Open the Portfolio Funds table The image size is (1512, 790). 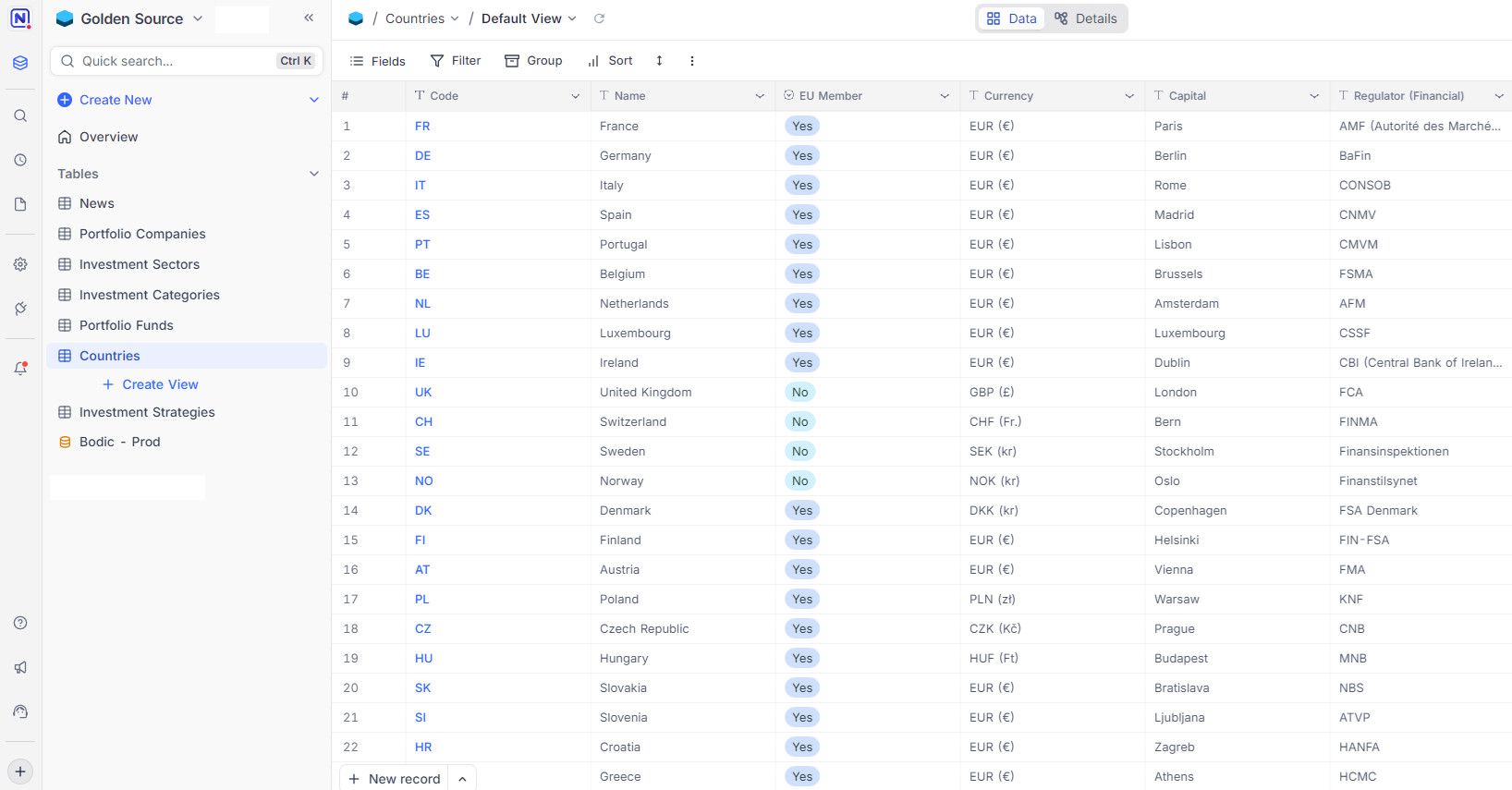coord(127,325)
